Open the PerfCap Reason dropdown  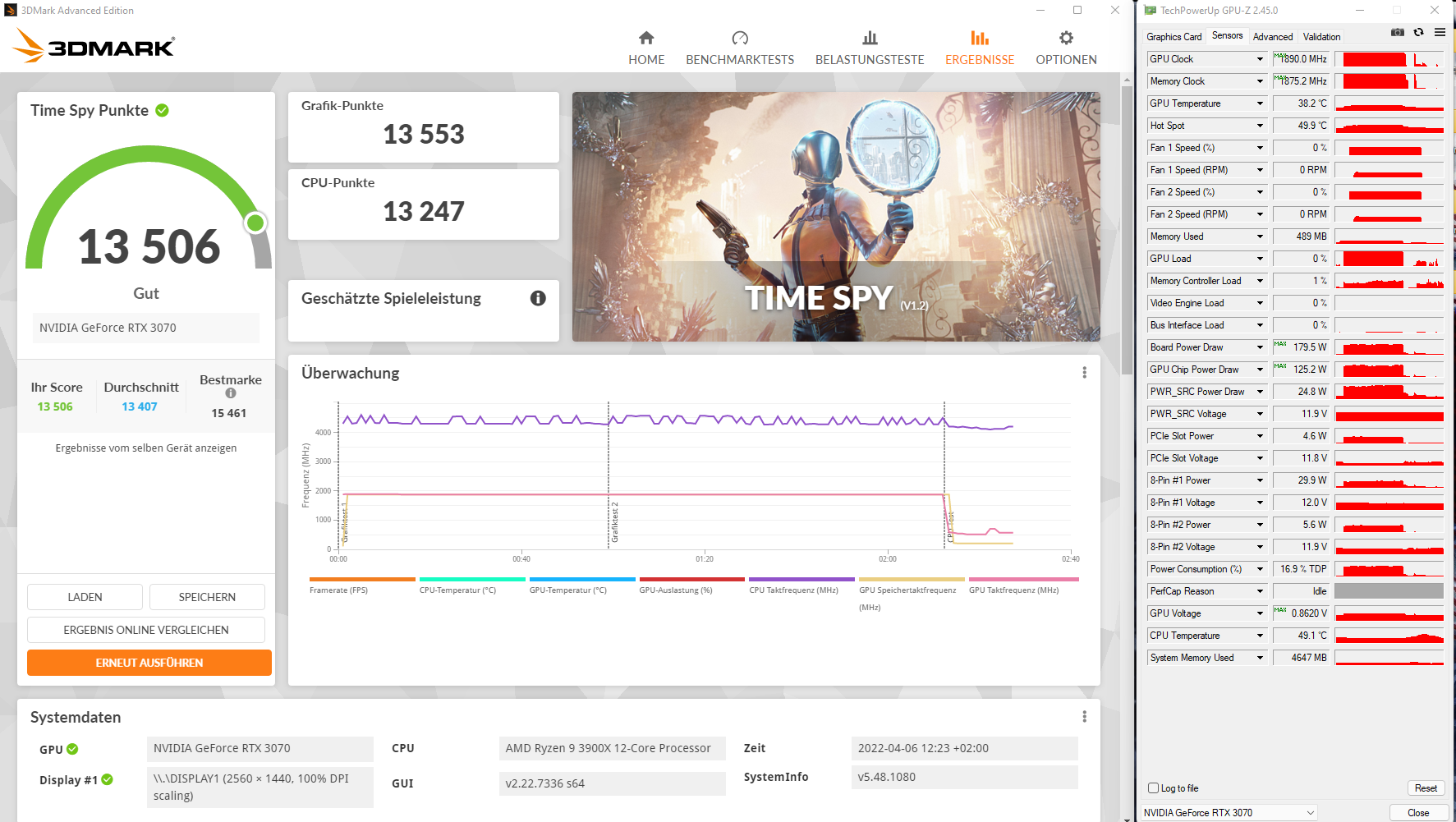click(x=1260, y=591)
